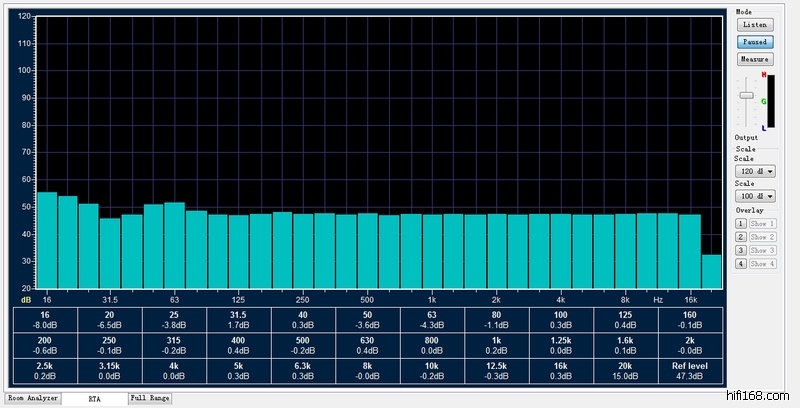This screenshot has height=408, width=800.
Task: Click the level meter bar
Action: pyautogui.click(x=770, y=101)
